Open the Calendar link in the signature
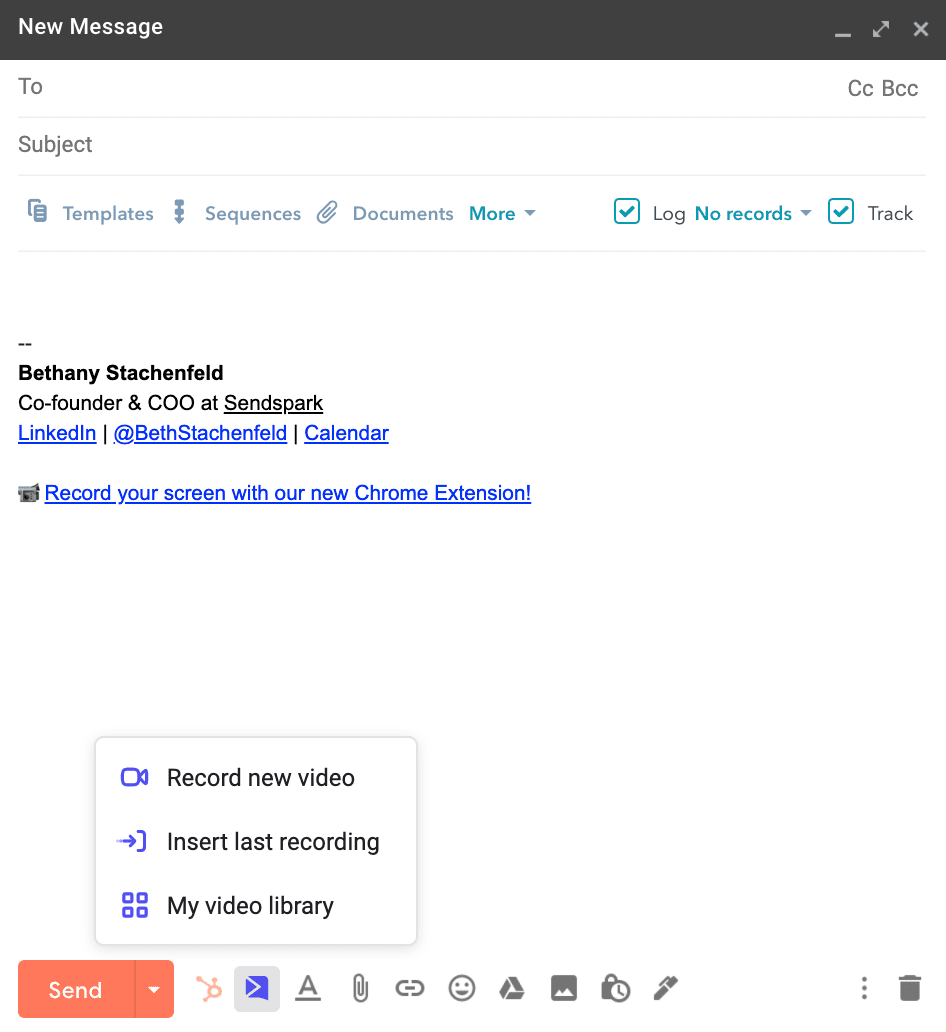 [346, 433]
